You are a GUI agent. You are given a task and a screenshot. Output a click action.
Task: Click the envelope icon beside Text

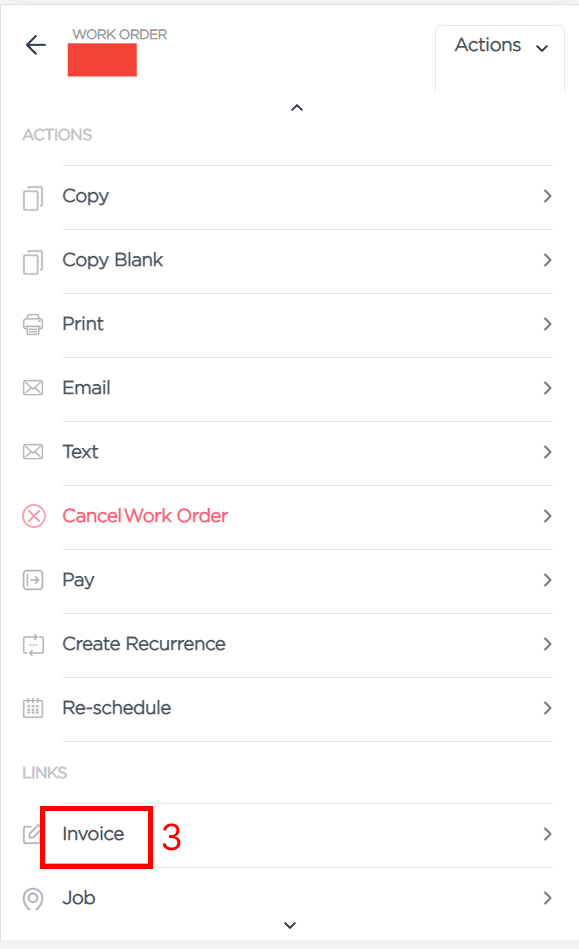point(33,452)
